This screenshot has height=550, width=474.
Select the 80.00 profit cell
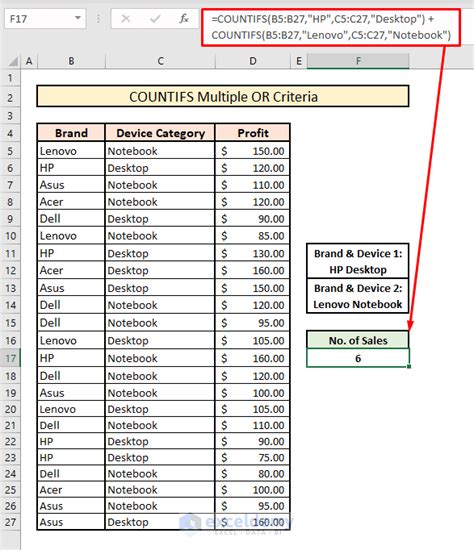click(x=253, y=473)
